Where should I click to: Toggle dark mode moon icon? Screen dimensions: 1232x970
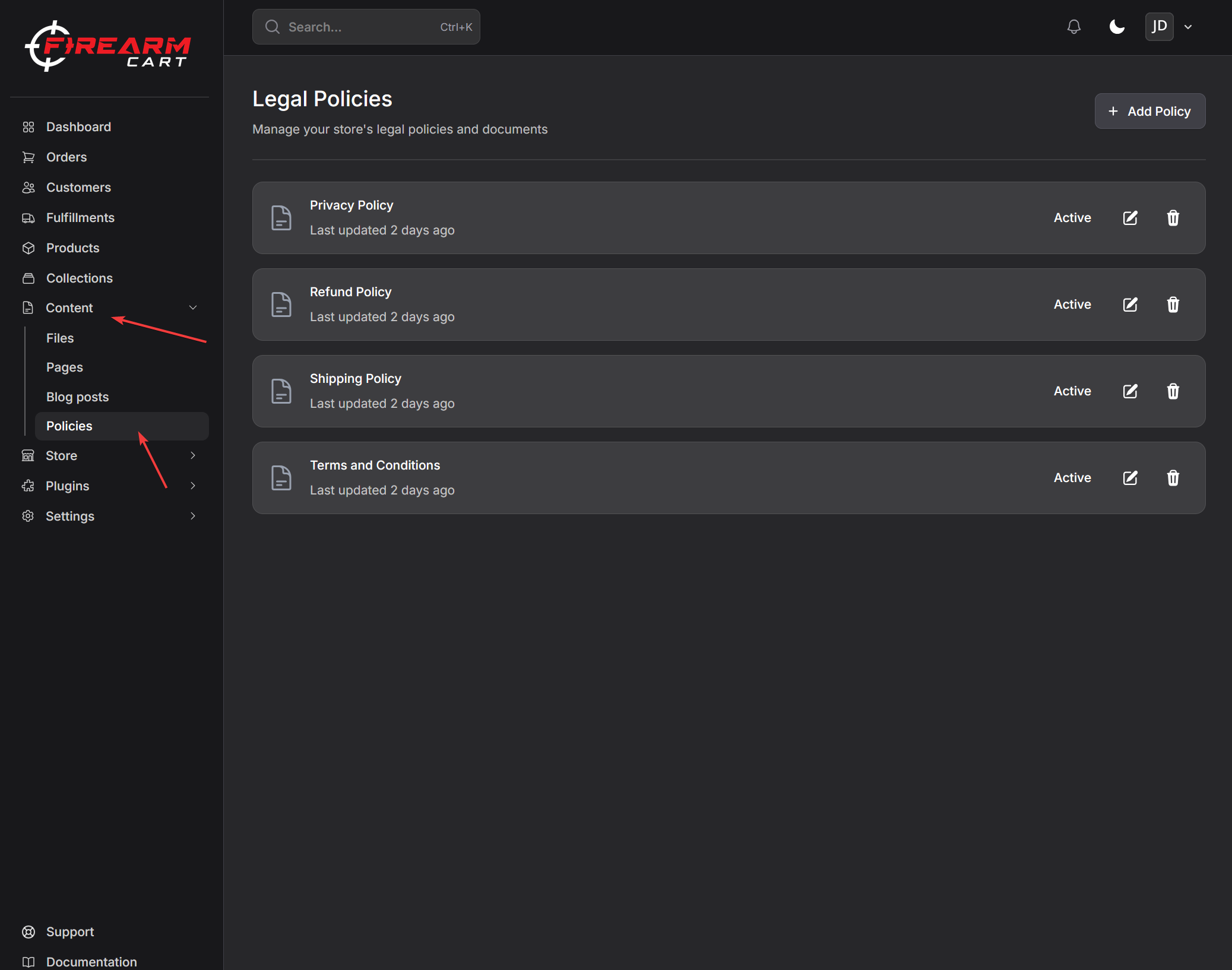(x=1117, y=27)
